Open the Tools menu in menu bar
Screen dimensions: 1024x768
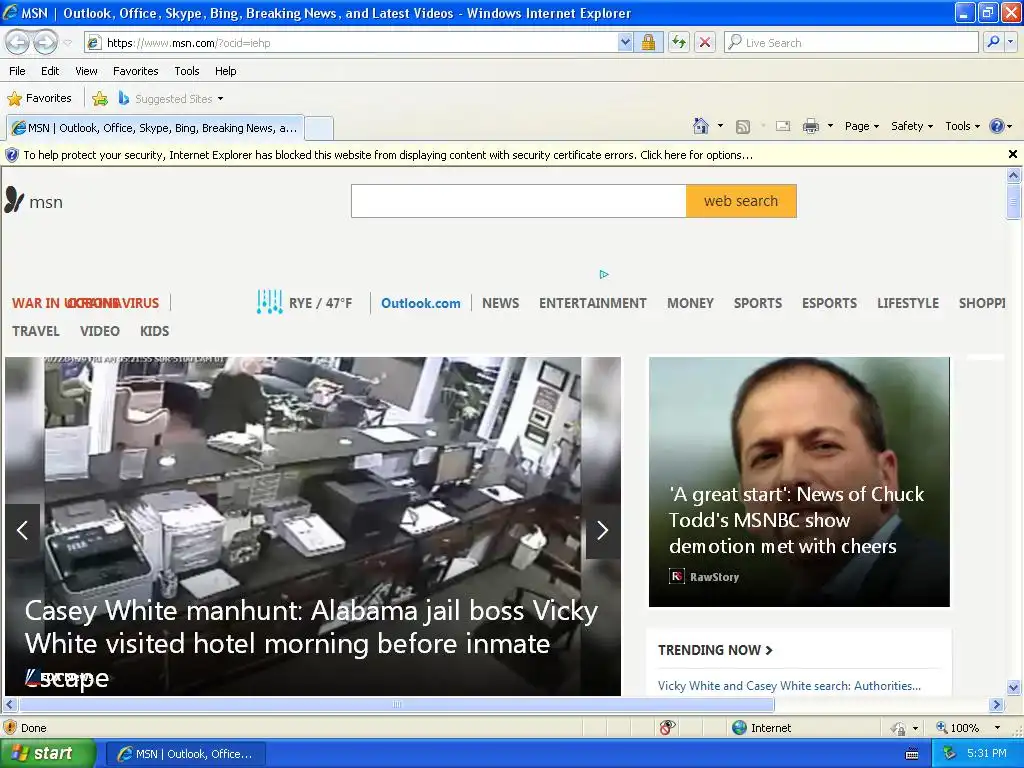point(187,71)
